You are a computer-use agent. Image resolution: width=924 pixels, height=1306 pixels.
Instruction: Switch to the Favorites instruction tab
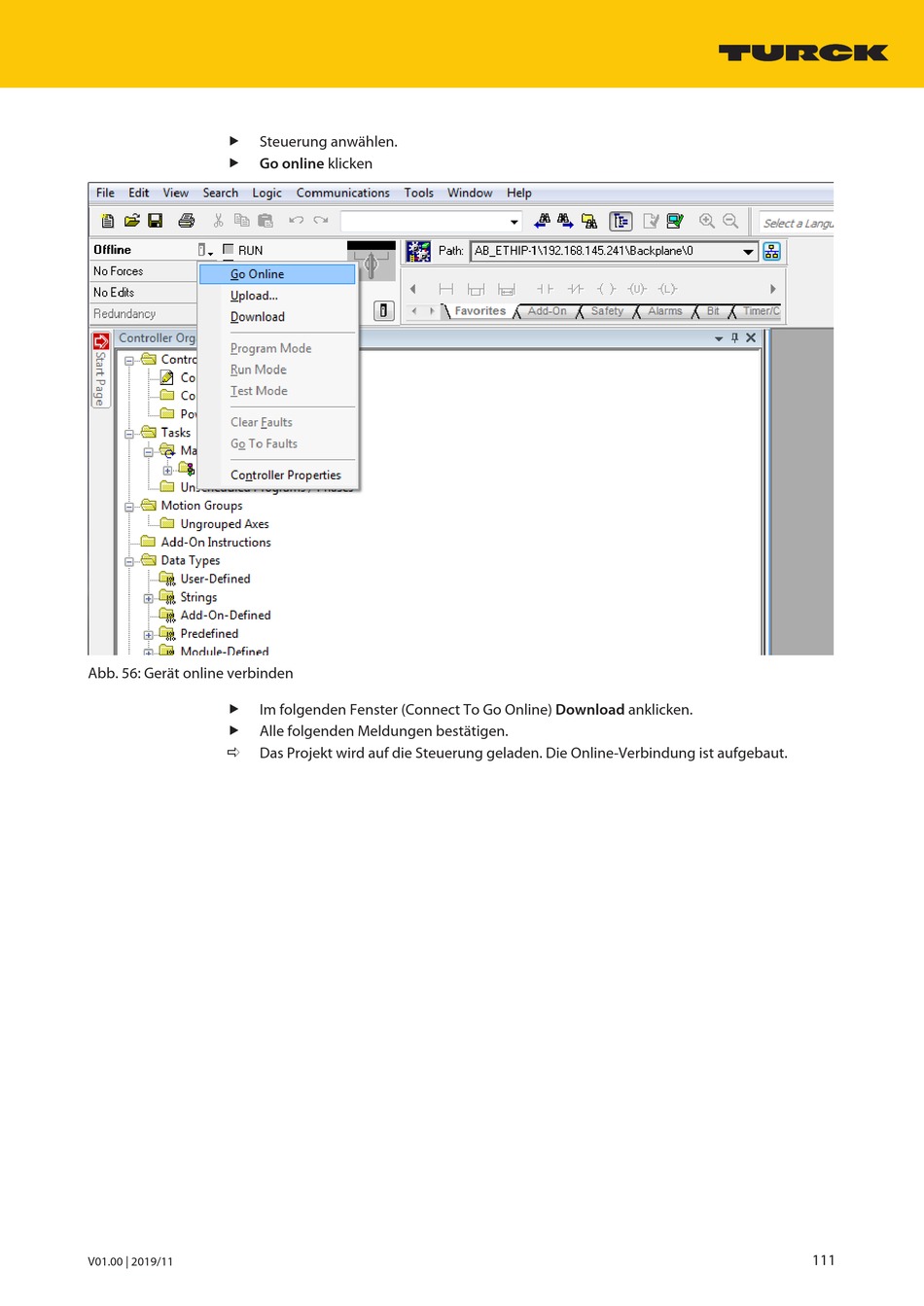480,311
